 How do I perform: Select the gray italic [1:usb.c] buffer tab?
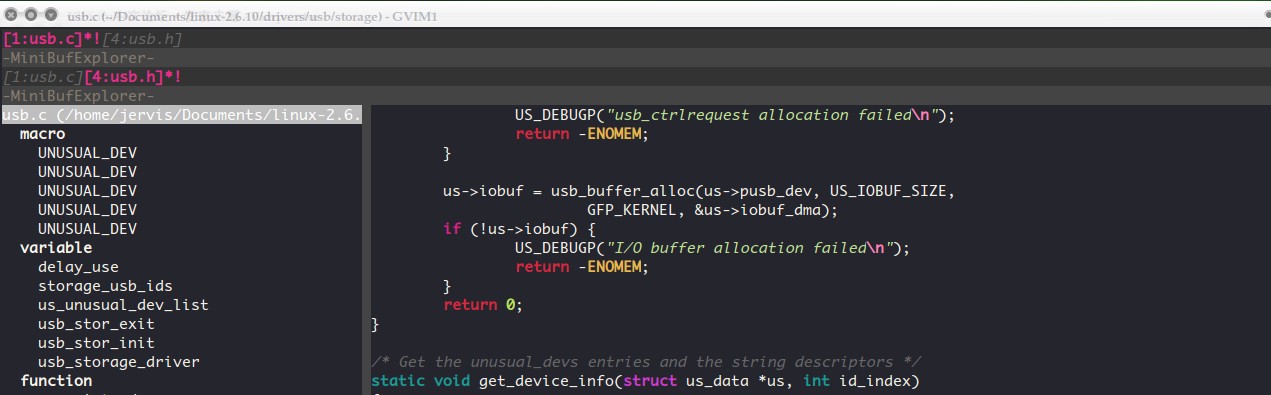click(x=43, y=77)
